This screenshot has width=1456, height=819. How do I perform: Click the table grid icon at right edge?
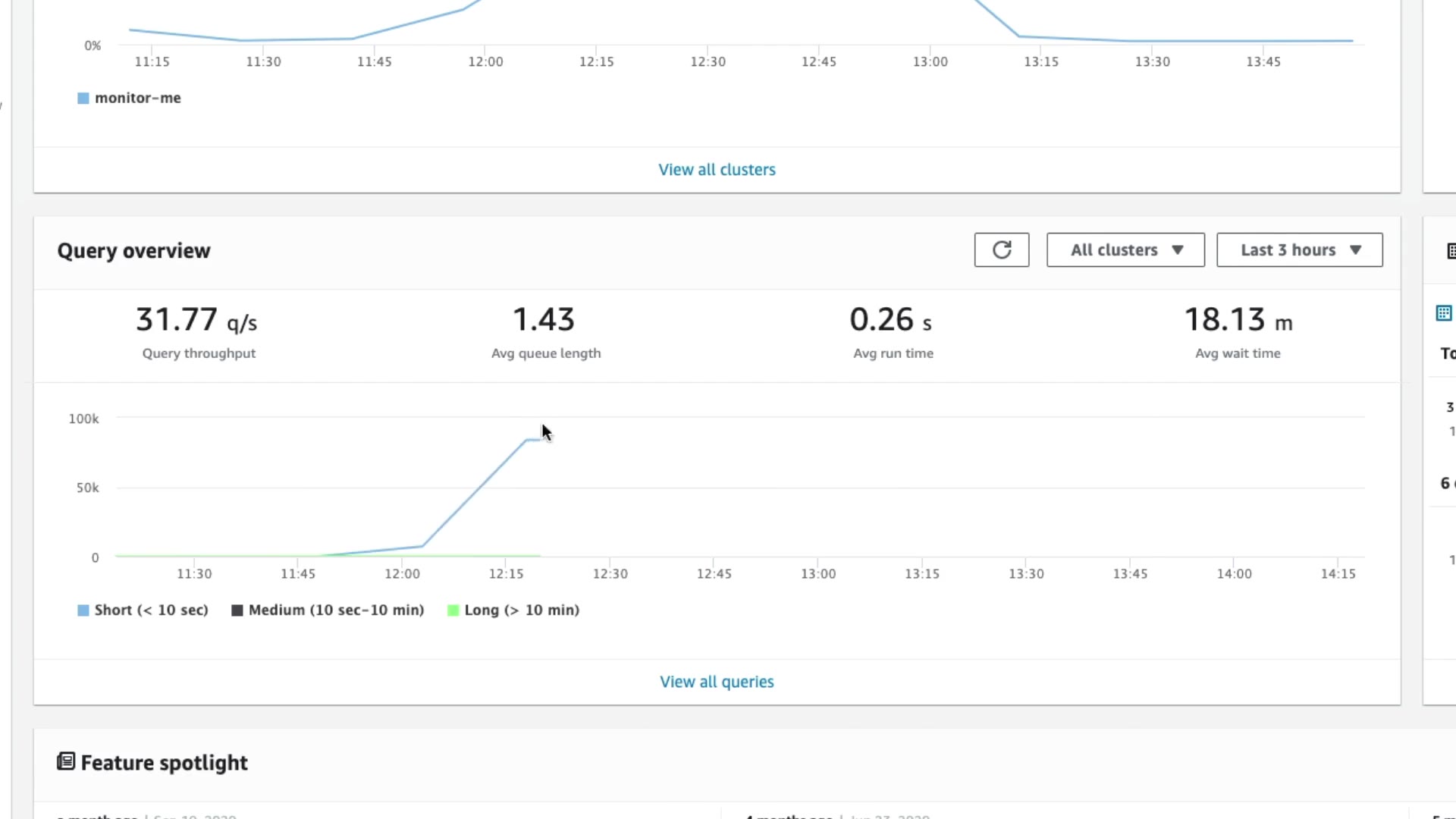click(x=1444, y=313)
